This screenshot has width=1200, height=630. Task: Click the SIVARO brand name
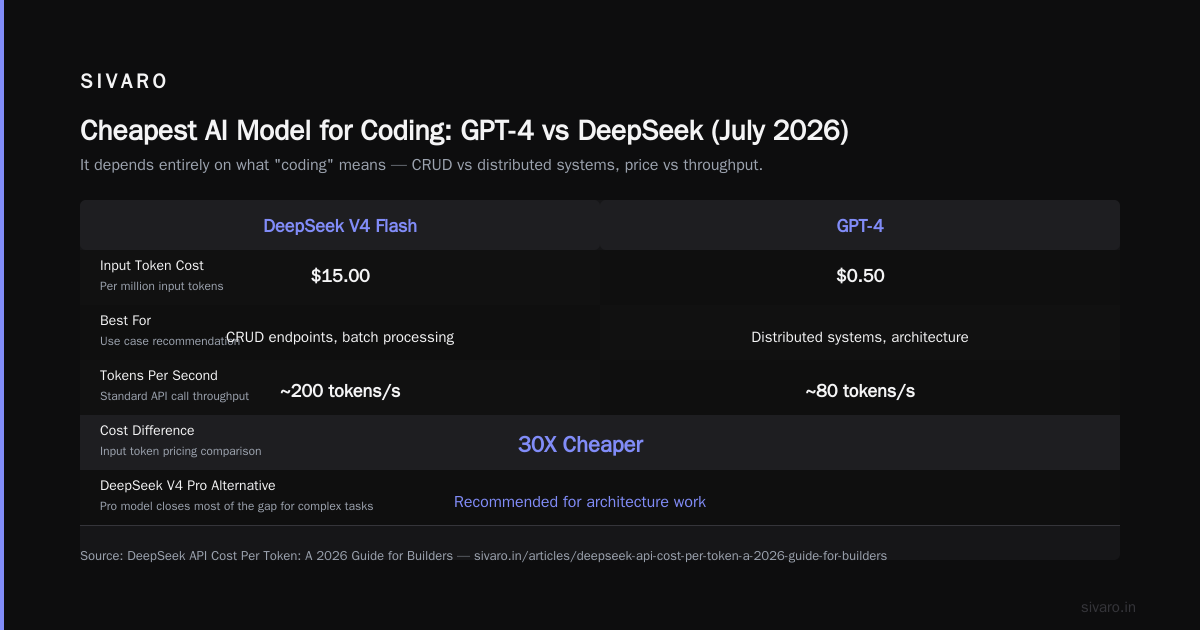pos(124,82)
